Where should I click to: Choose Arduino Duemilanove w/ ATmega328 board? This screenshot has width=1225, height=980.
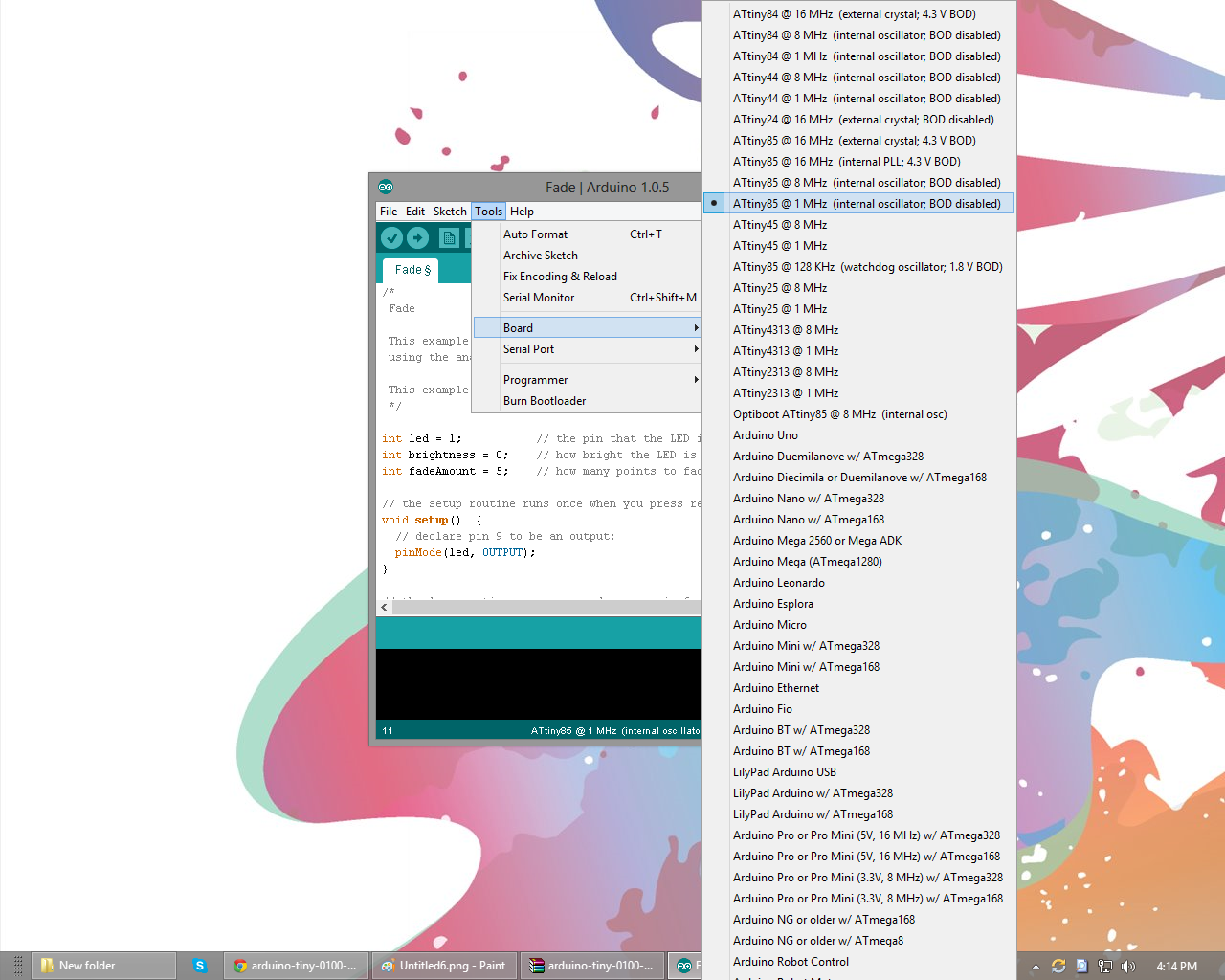(x=858, y=457)
